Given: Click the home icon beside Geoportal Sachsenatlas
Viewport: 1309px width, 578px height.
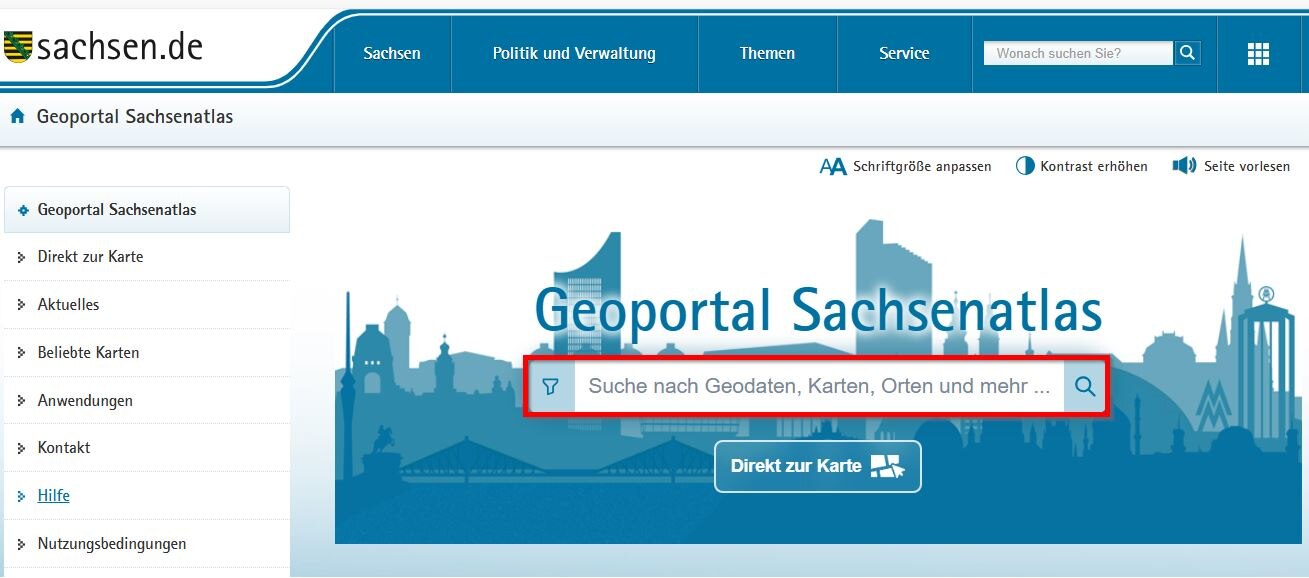Looking at the screenshot, I should click(17, 117).
